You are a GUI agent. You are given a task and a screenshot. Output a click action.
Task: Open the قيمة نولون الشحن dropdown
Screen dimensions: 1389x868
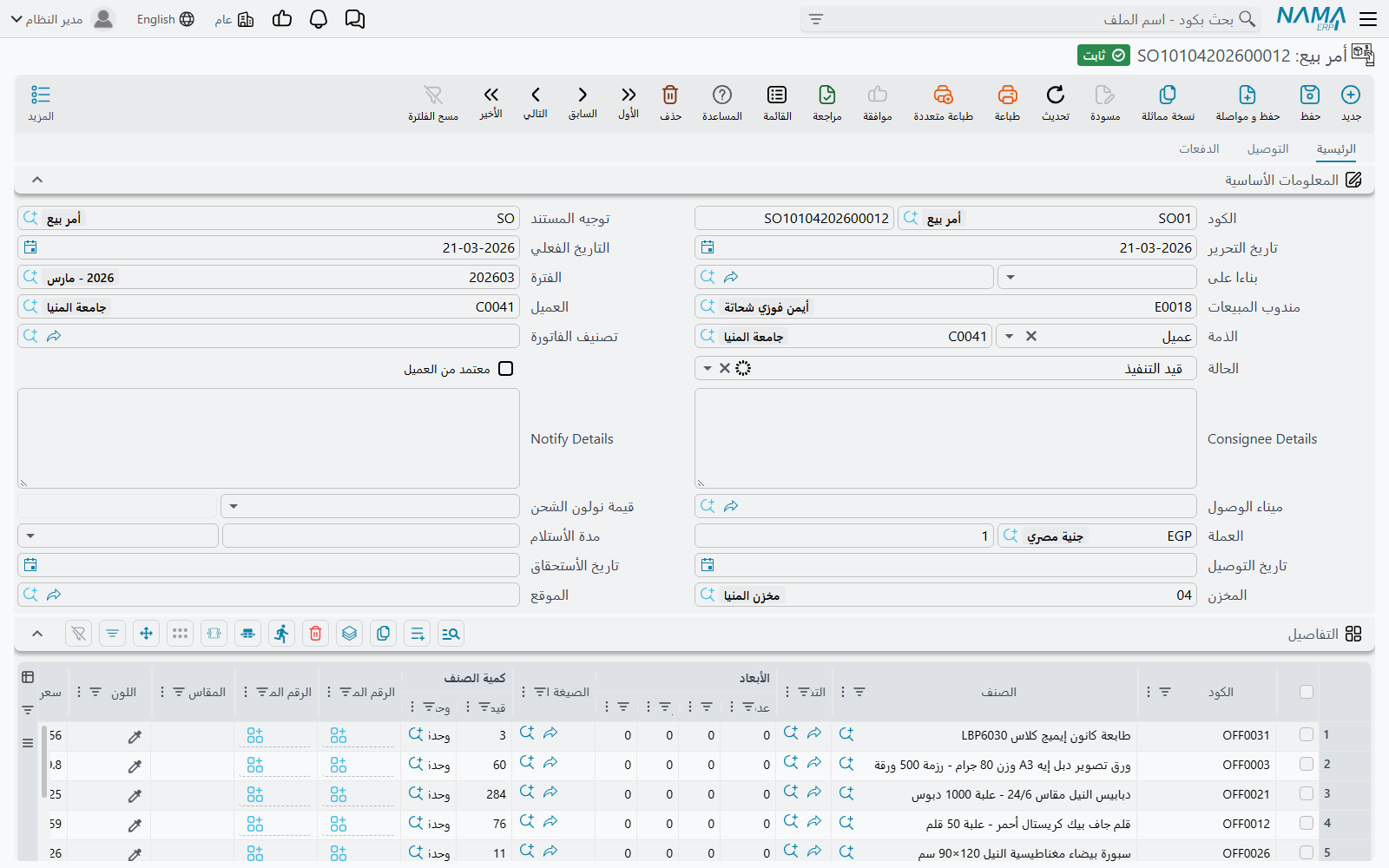(234, 507)
